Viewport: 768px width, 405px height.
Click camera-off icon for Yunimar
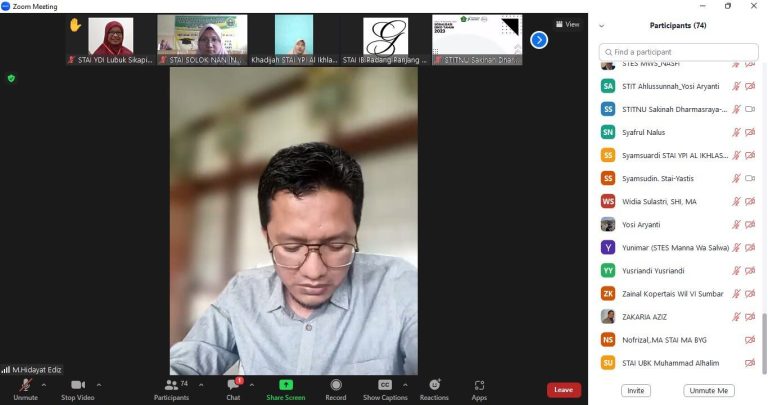click(750, 247)
